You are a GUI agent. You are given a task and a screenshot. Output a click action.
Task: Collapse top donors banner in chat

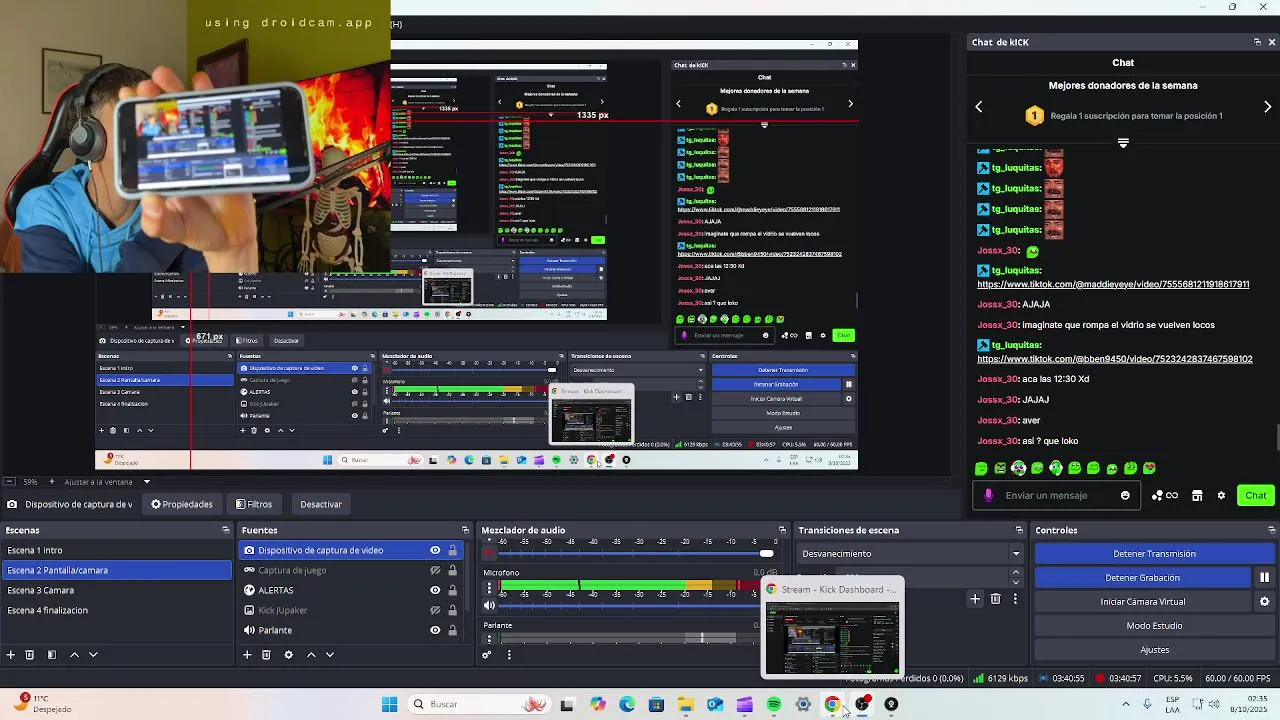(x=1123, y=143)
